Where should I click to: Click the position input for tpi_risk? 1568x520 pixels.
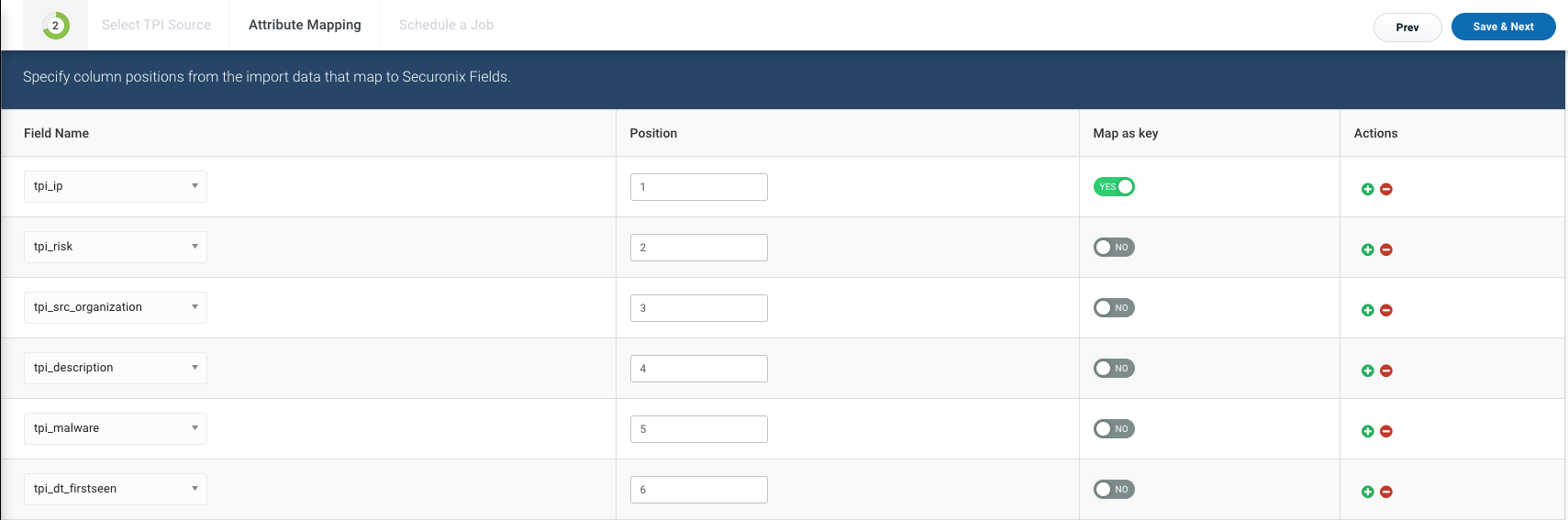tap(699, 248)
